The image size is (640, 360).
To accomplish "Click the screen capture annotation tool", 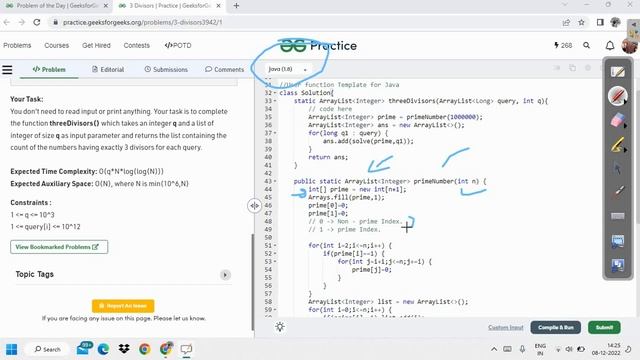I will [618, 241].
